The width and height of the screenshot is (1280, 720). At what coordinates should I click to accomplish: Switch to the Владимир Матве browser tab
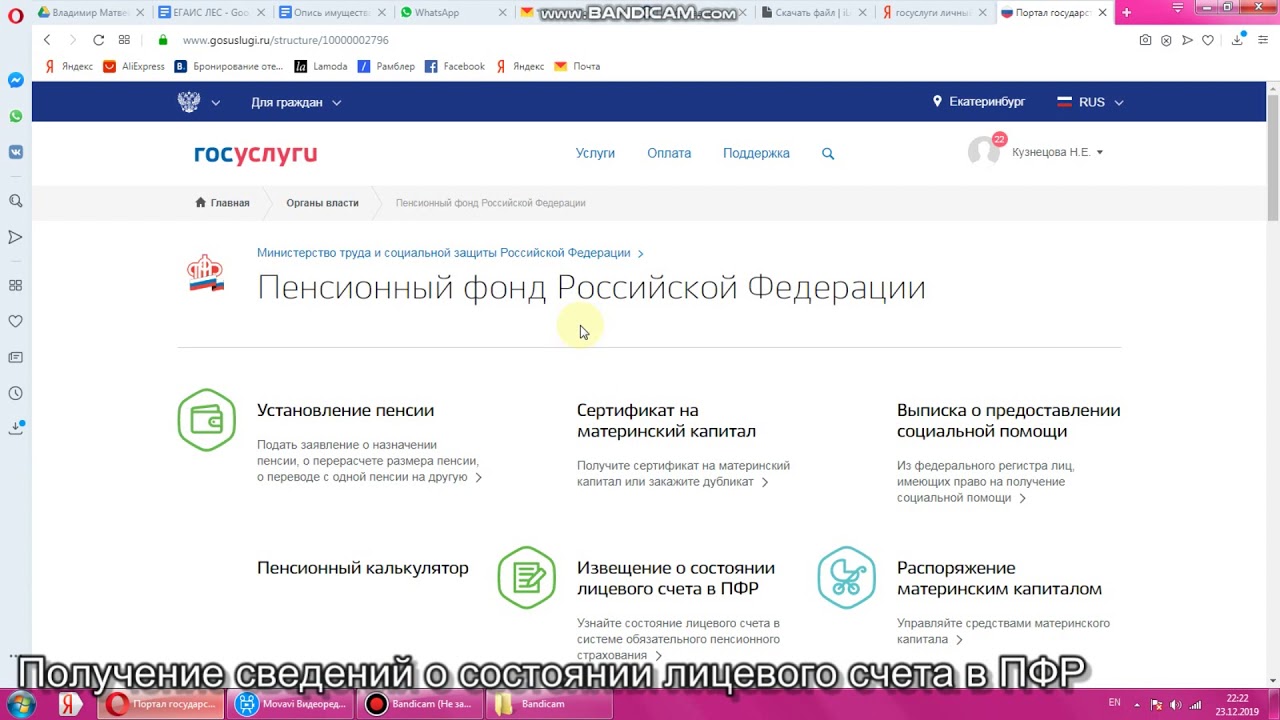tap(90, 13)
